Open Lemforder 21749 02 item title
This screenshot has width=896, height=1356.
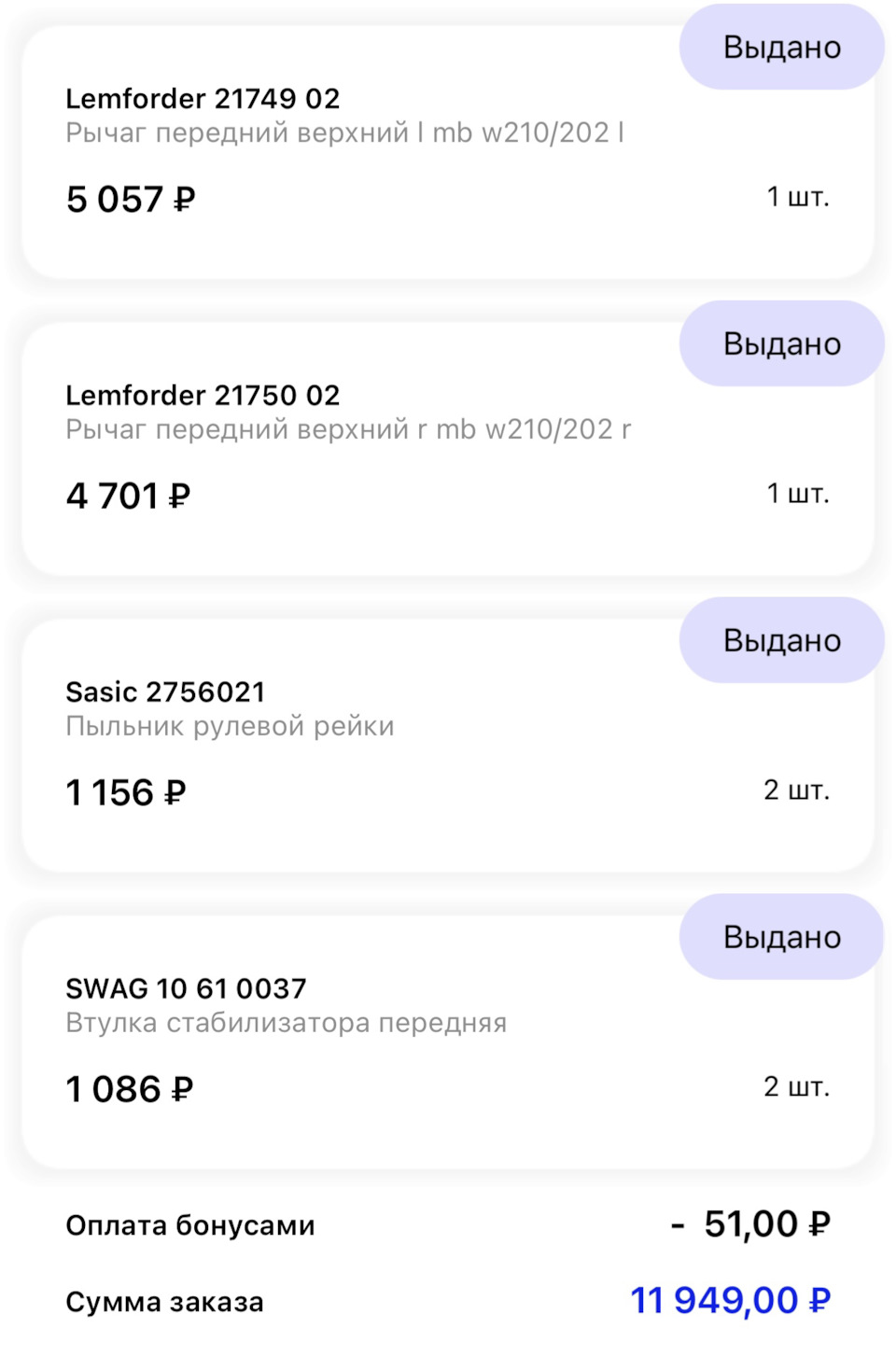click(203, 99)
